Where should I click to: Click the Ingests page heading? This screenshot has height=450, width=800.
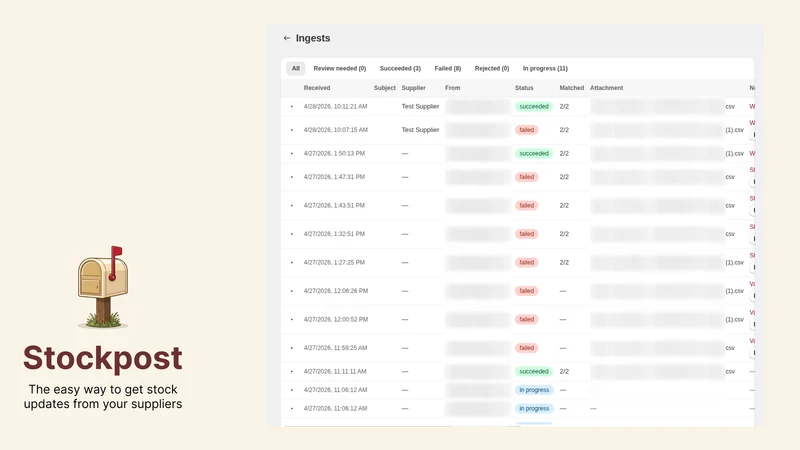click(313, 38)
